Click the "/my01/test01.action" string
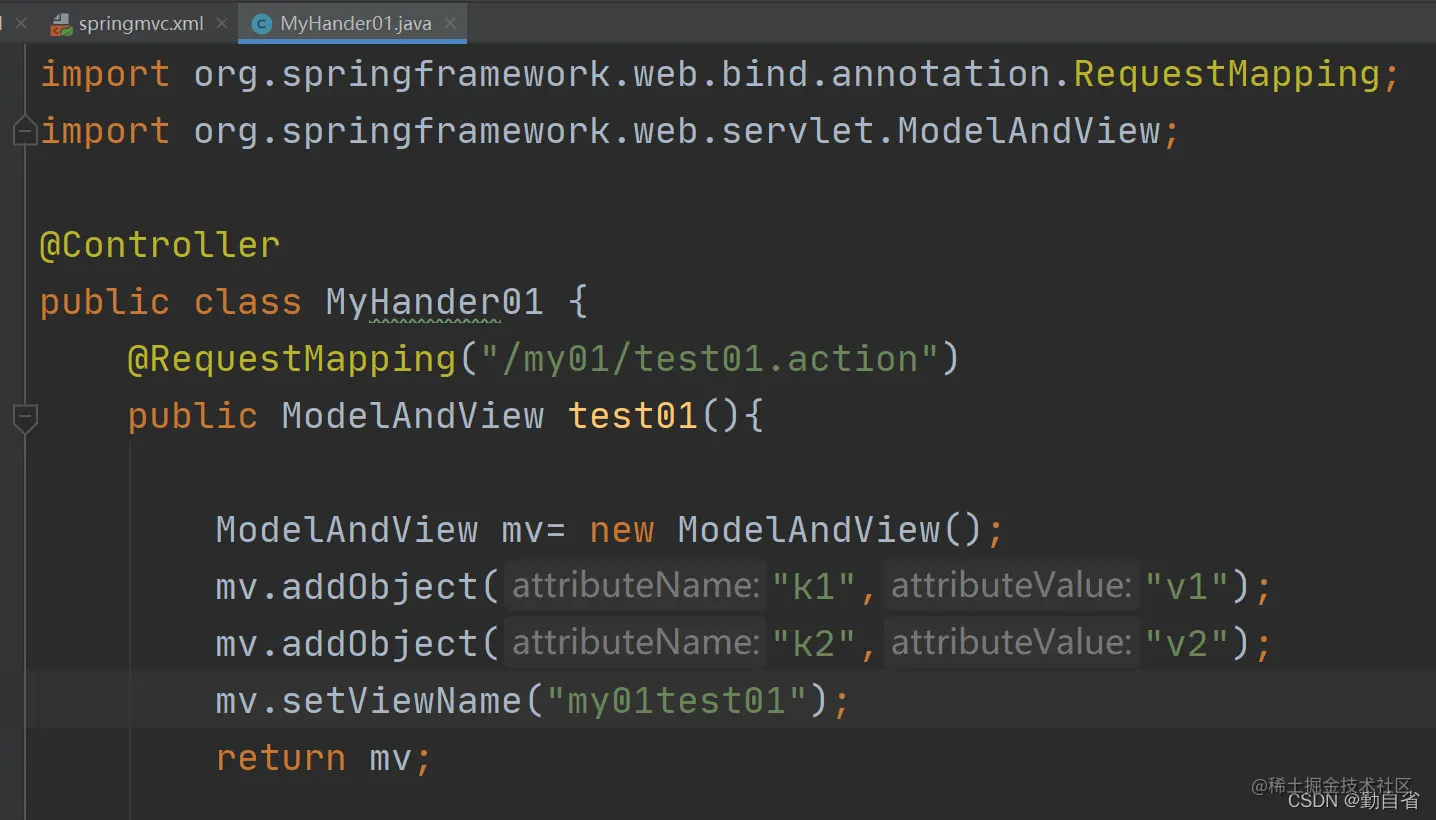The width and height of the screenshot is (1436, 820). pos(709,360)
